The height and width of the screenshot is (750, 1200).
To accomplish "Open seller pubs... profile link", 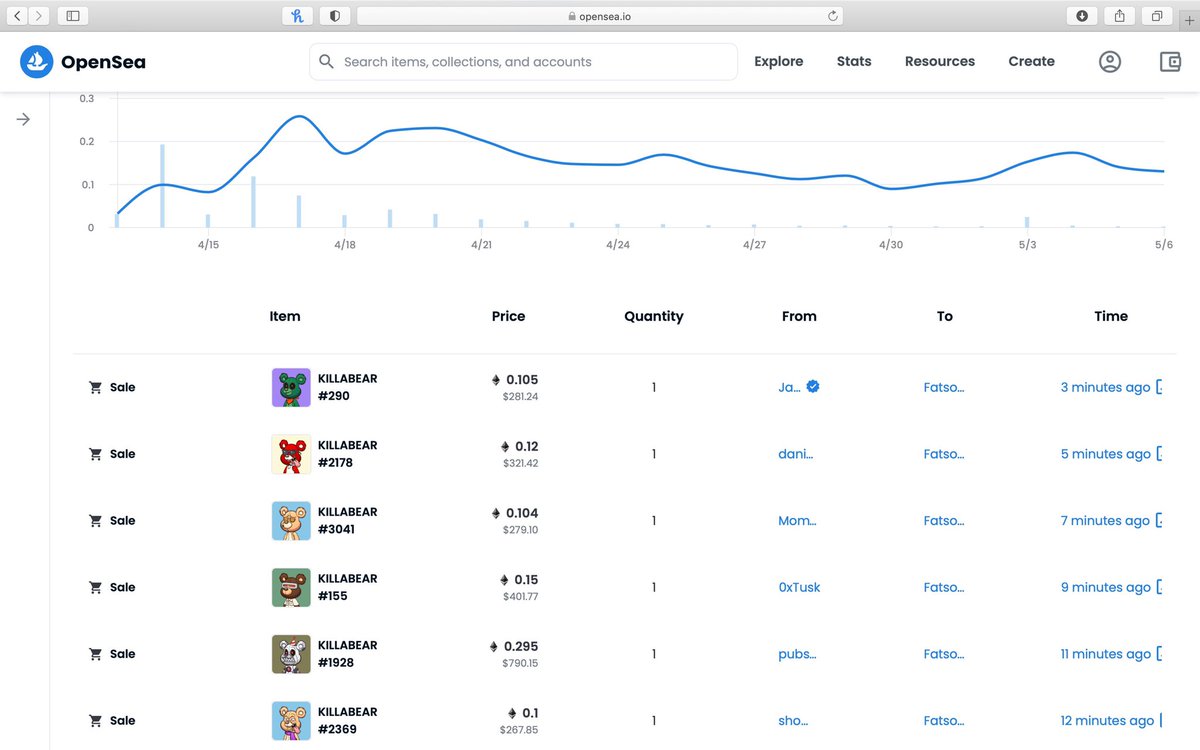I will click(x=797, y=654).
